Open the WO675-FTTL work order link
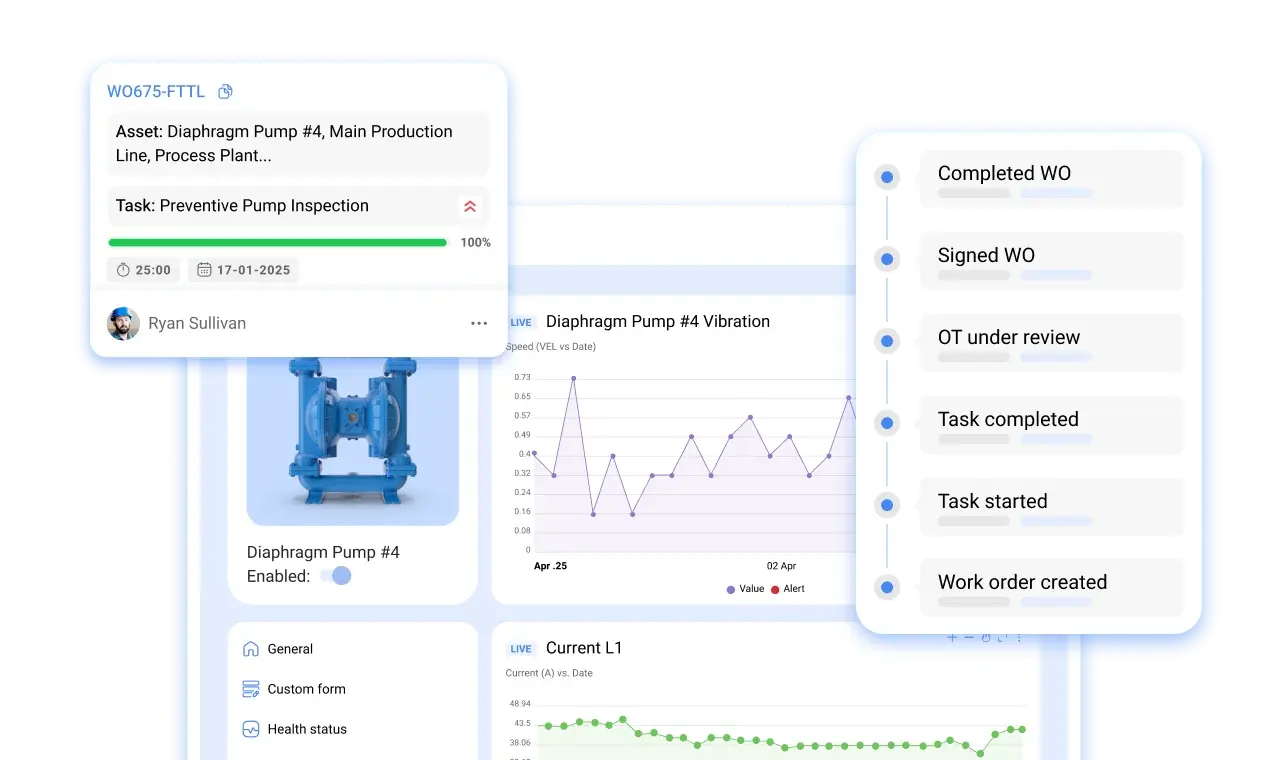The width and height of the screenshot is (1268, 760). tap(156, 92)
